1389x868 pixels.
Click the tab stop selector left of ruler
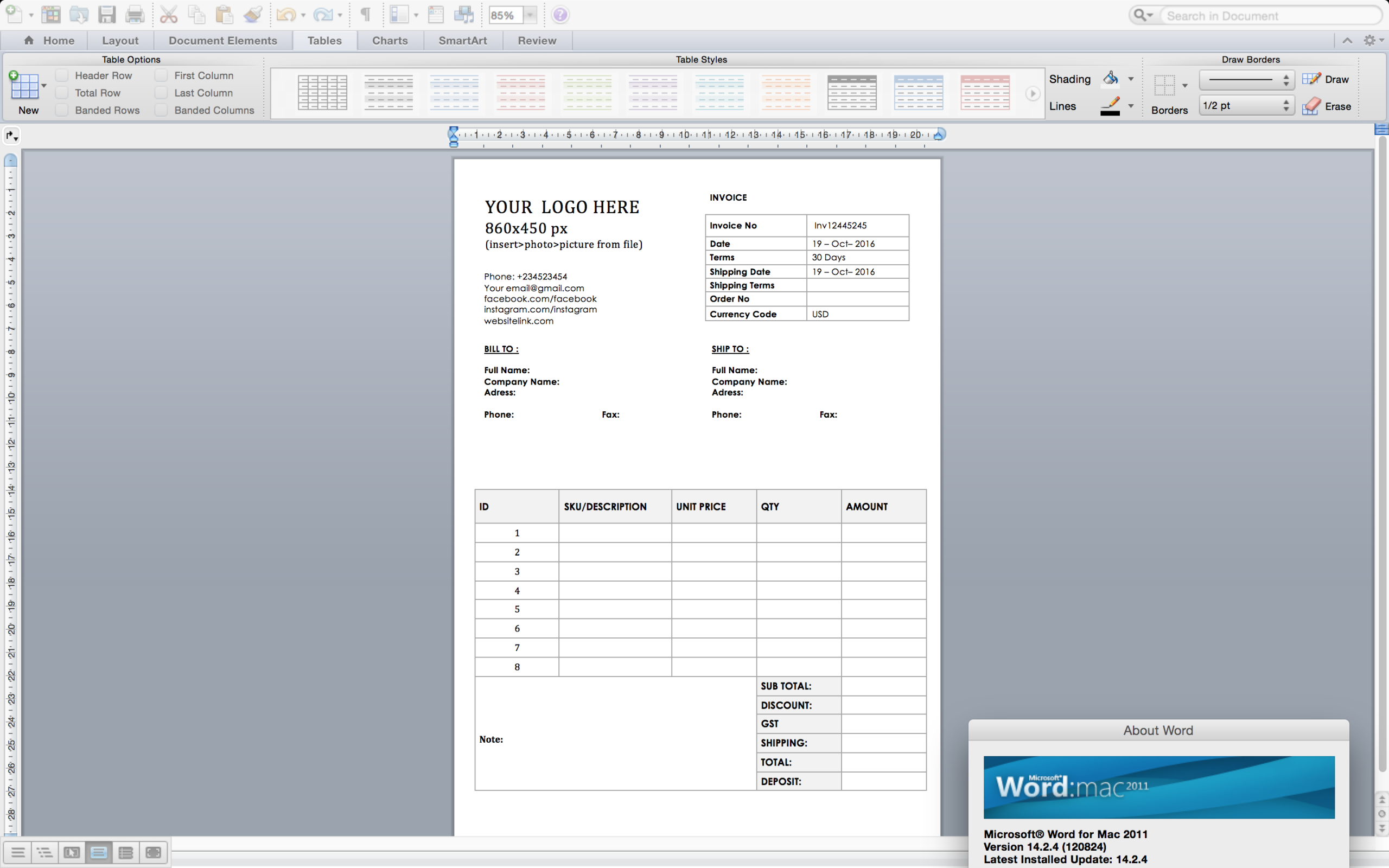pos(11,136)
